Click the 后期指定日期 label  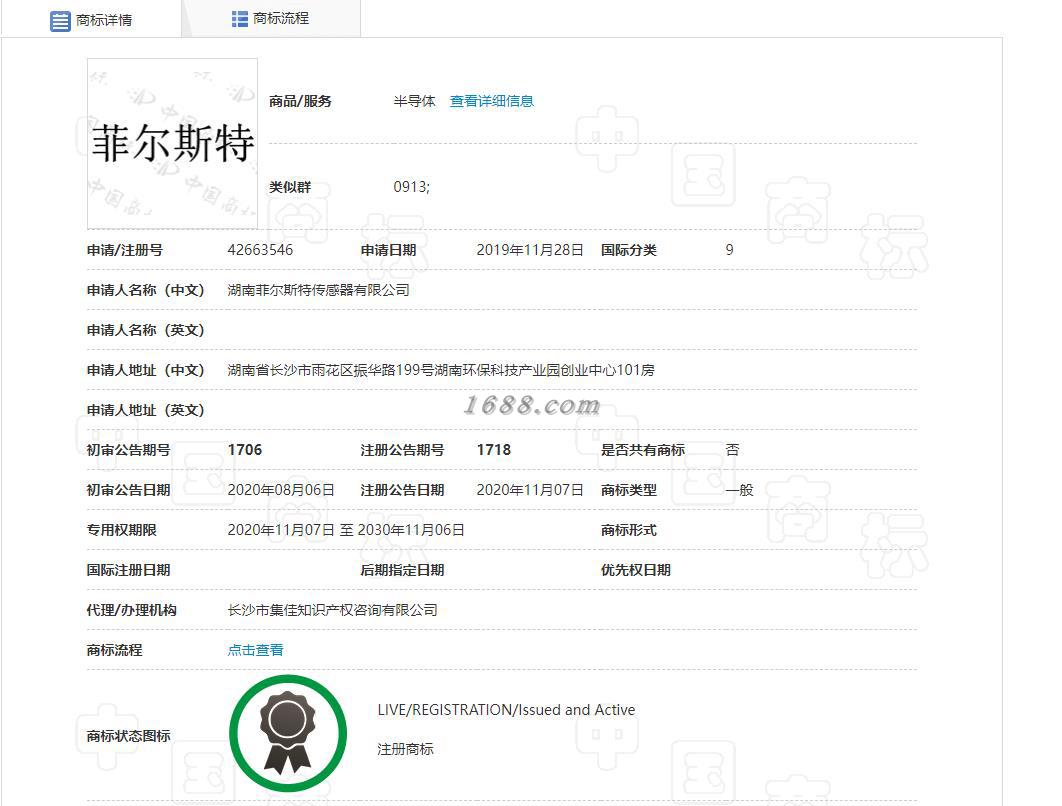pyautogui.click(x=402, y=570)
